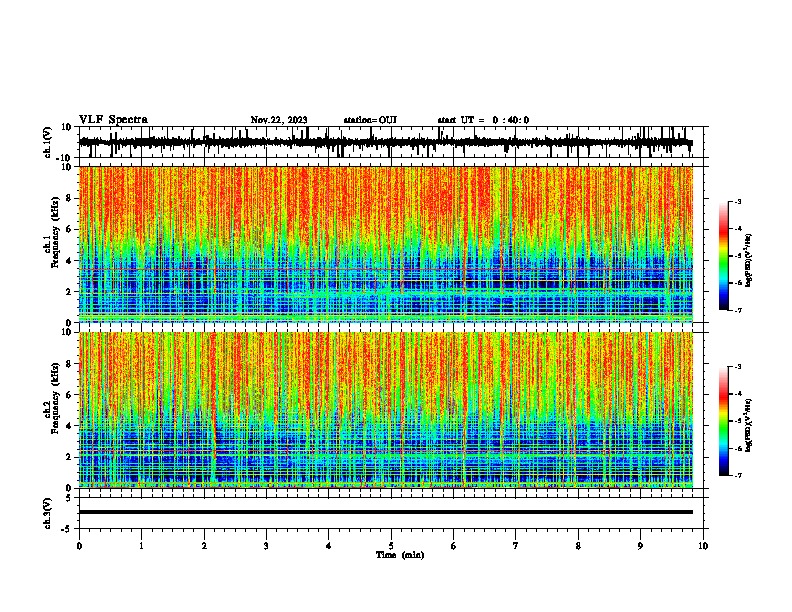
Task: Click the time axis tick label '7'
Action: click(x=516, y=546)
